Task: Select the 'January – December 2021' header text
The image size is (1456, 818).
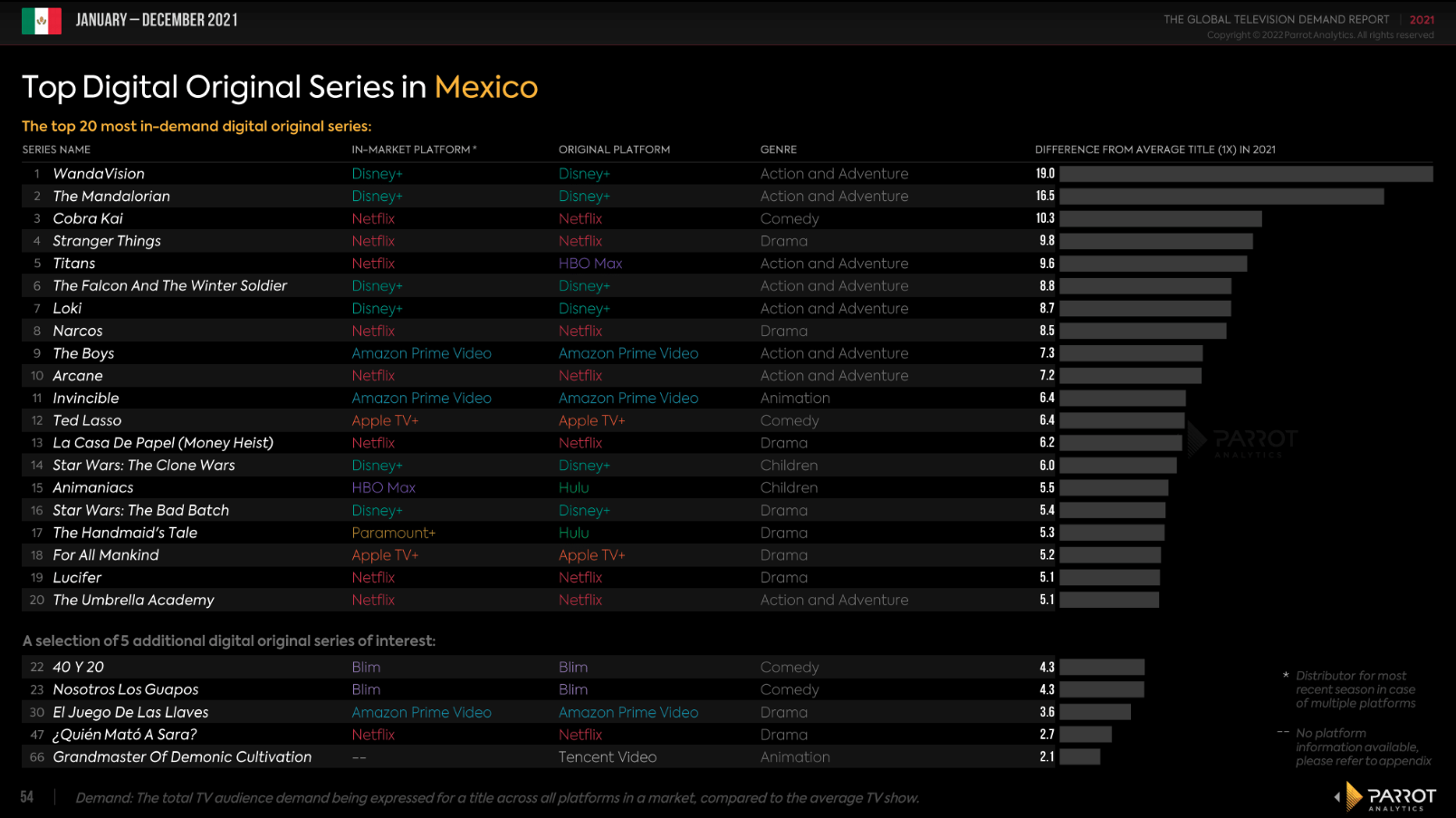Action: click(157, 20)
